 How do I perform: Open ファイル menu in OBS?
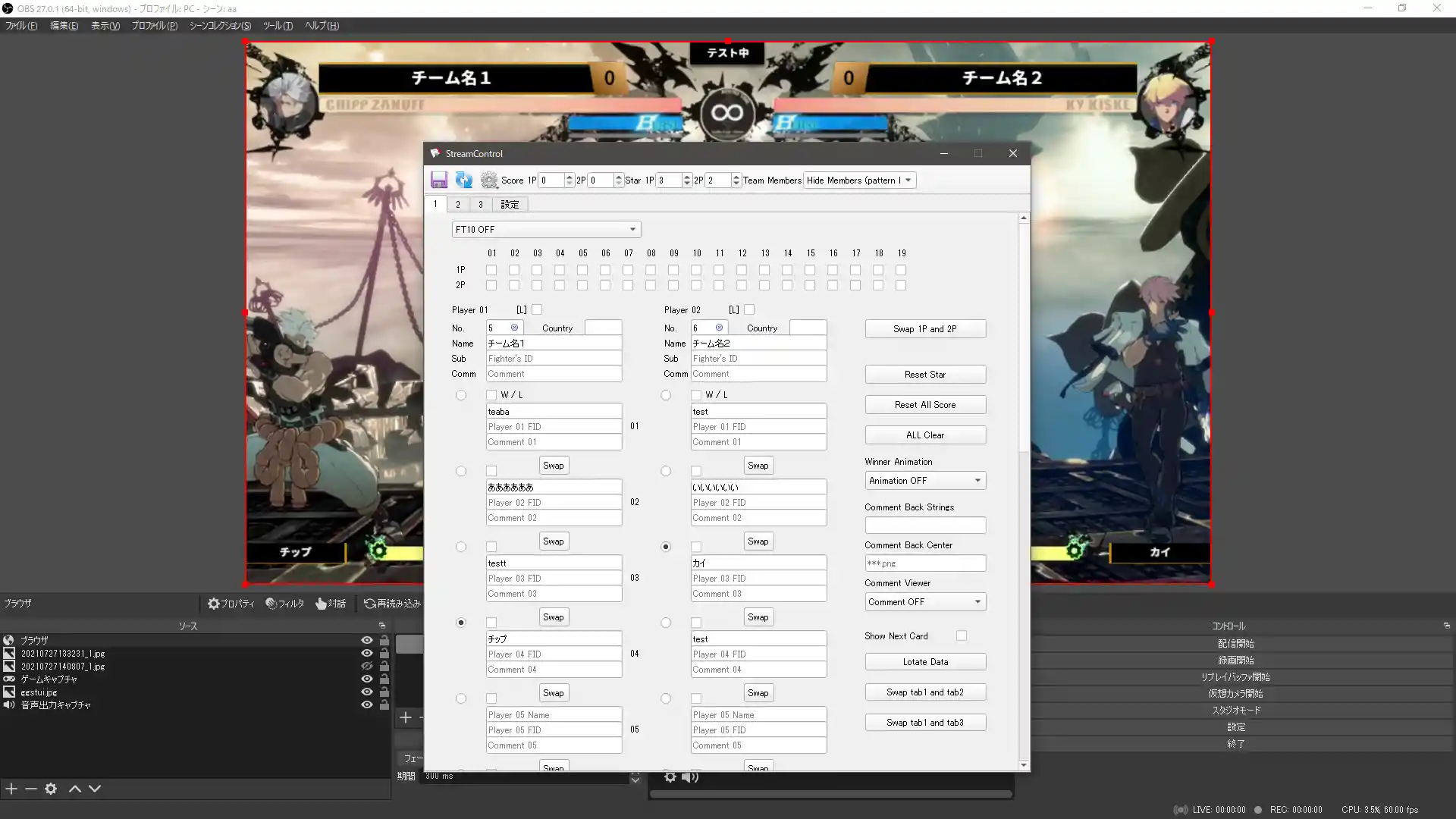click(21, 26)
